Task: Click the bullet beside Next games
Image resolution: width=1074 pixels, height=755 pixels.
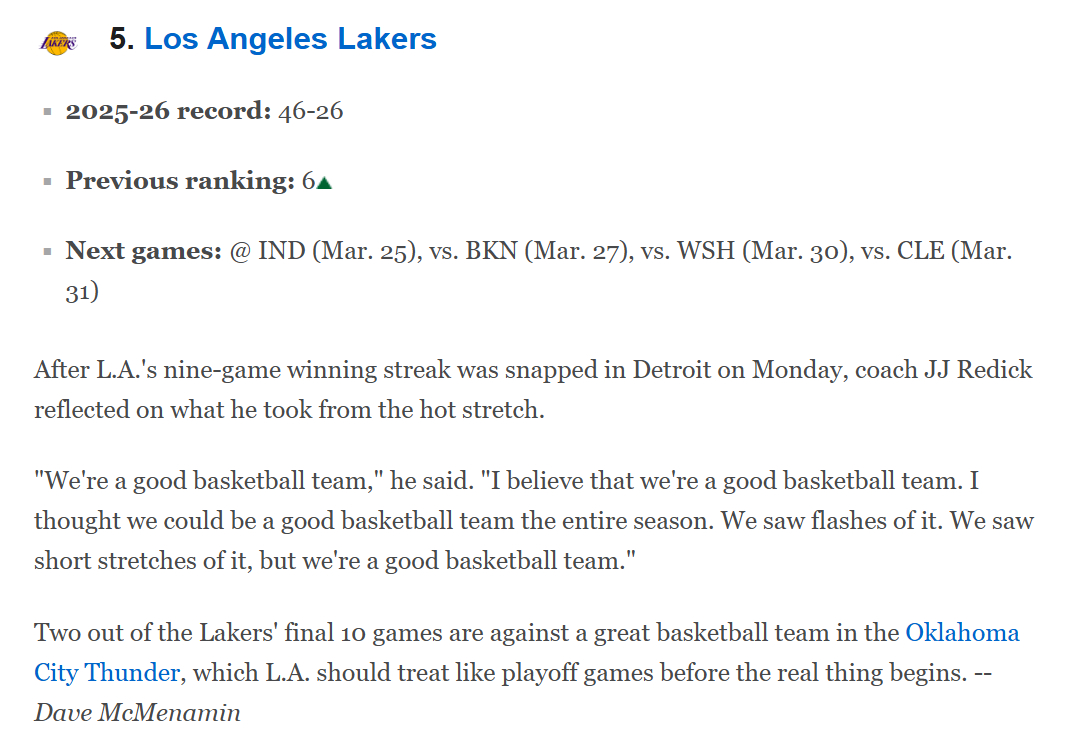Action: coord(47,251)
